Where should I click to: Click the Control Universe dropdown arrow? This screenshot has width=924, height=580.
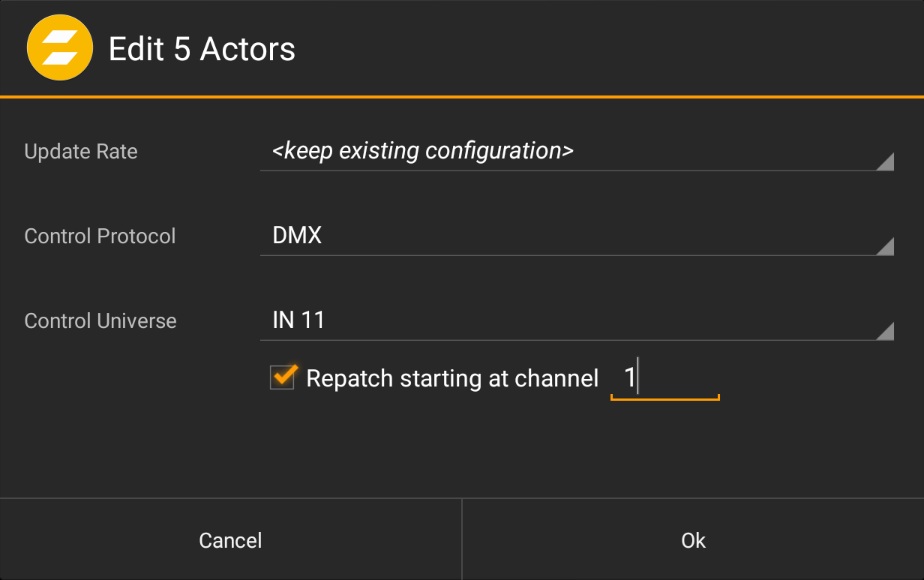coord(884,332)
